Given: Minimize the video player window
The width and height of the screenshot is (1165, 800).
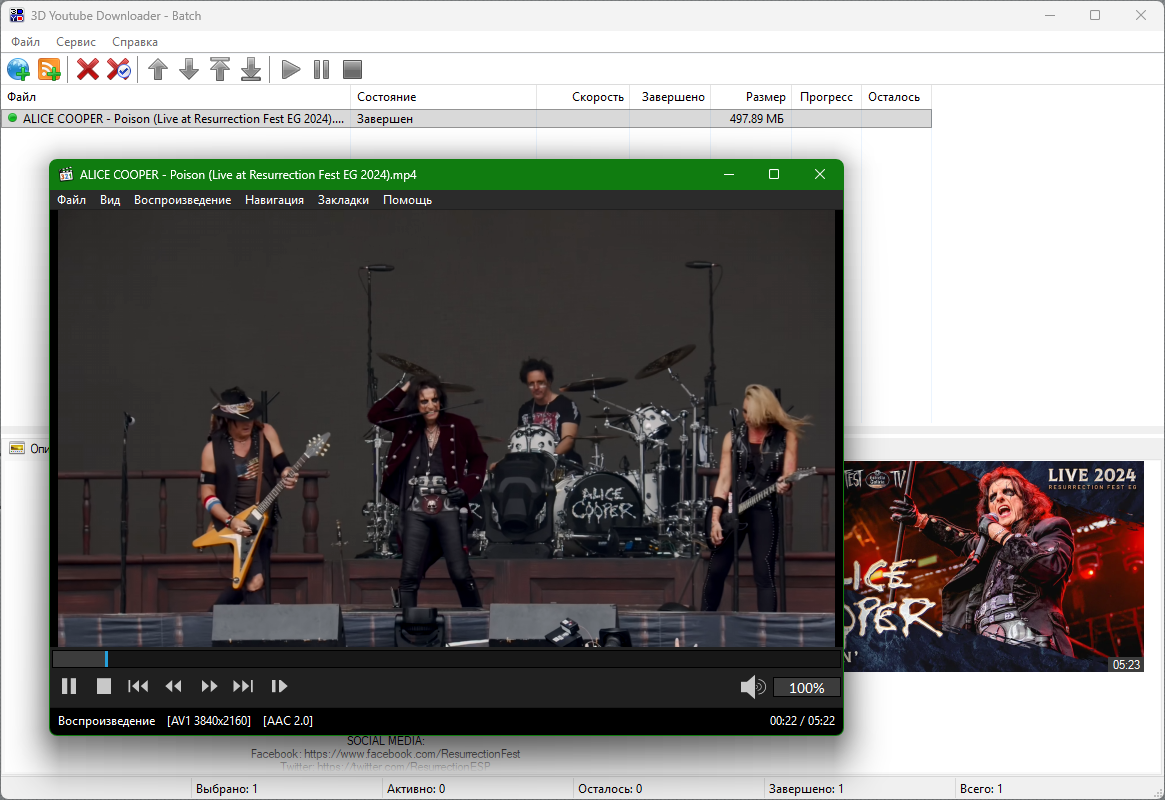Looking at the screenshot, I should 729,174.
